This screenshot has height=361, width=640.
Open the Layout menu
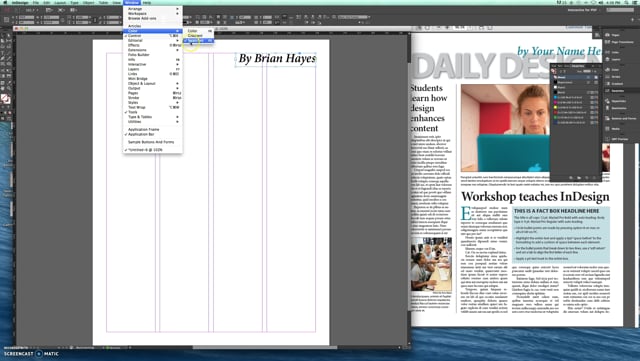coord(60,2)
